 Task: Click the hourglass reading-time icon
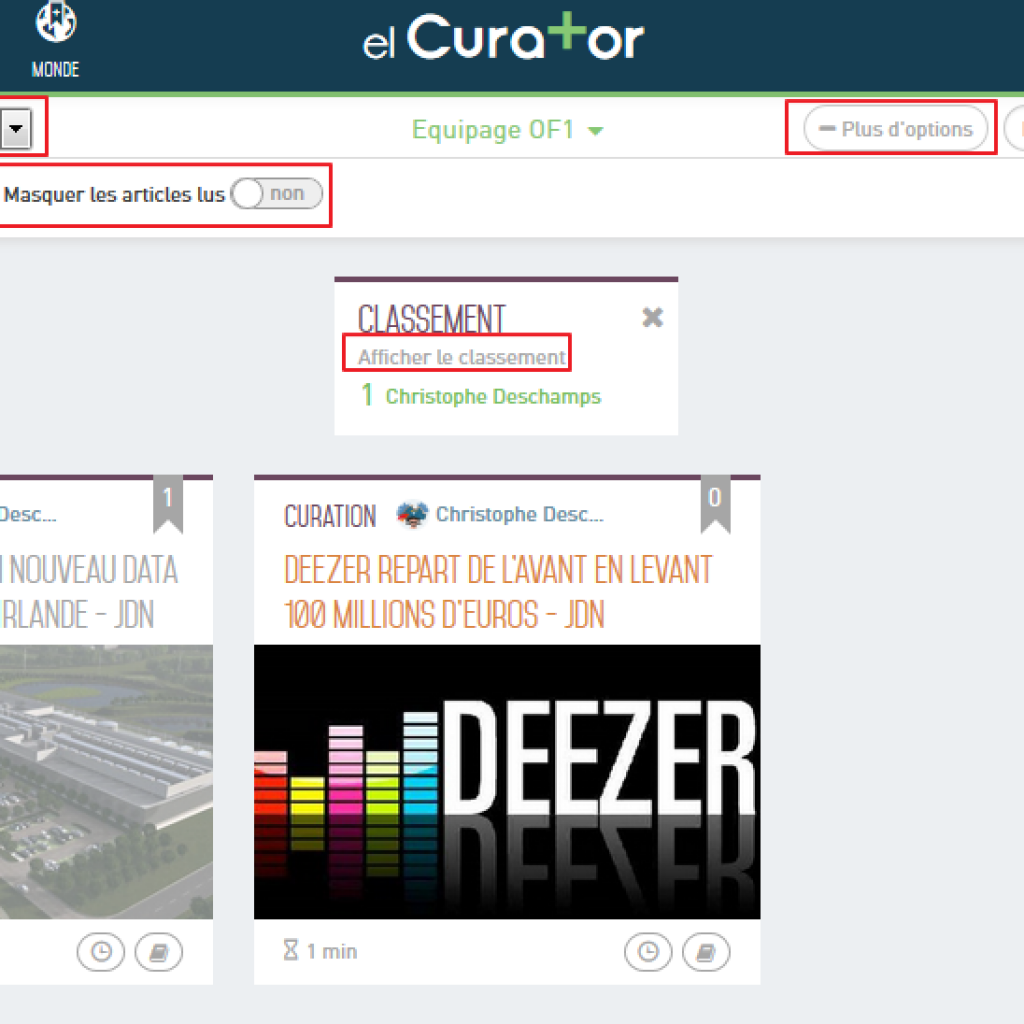[291, 950]
